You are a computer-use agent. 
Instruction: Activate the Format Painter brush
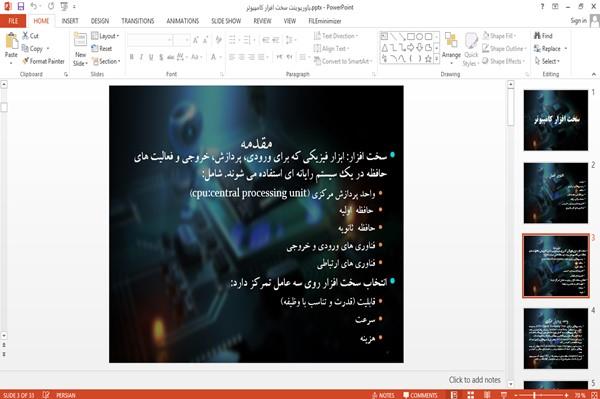tap(43, 61)
